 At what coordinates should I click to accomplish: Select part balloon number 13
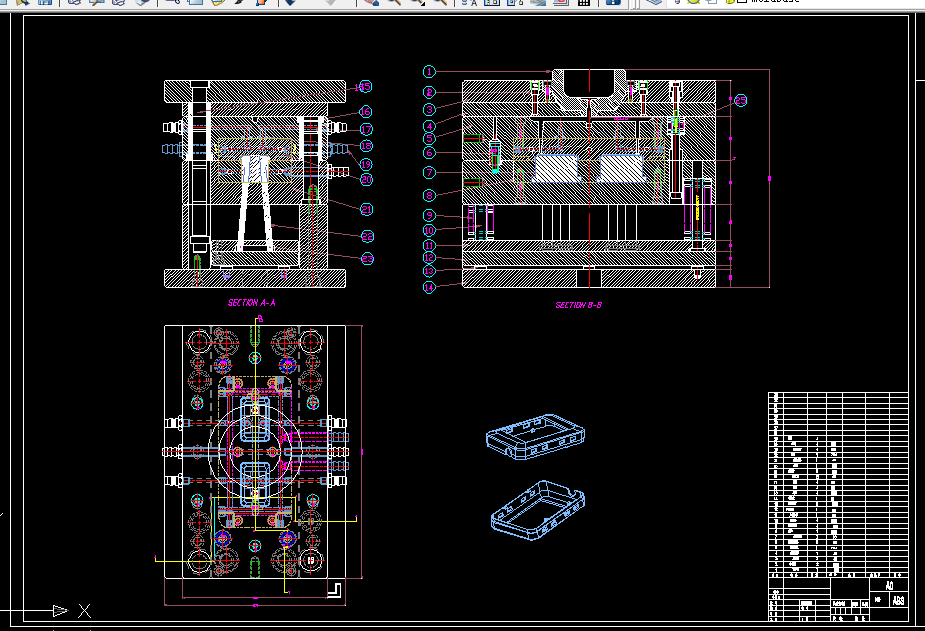[429, 271]
